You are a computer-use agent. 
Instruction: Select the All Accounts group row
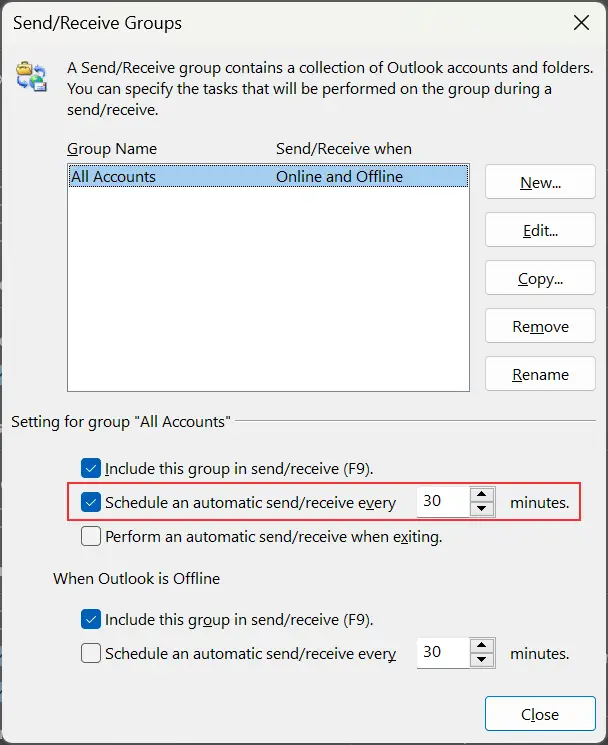(x=267, y=177)
